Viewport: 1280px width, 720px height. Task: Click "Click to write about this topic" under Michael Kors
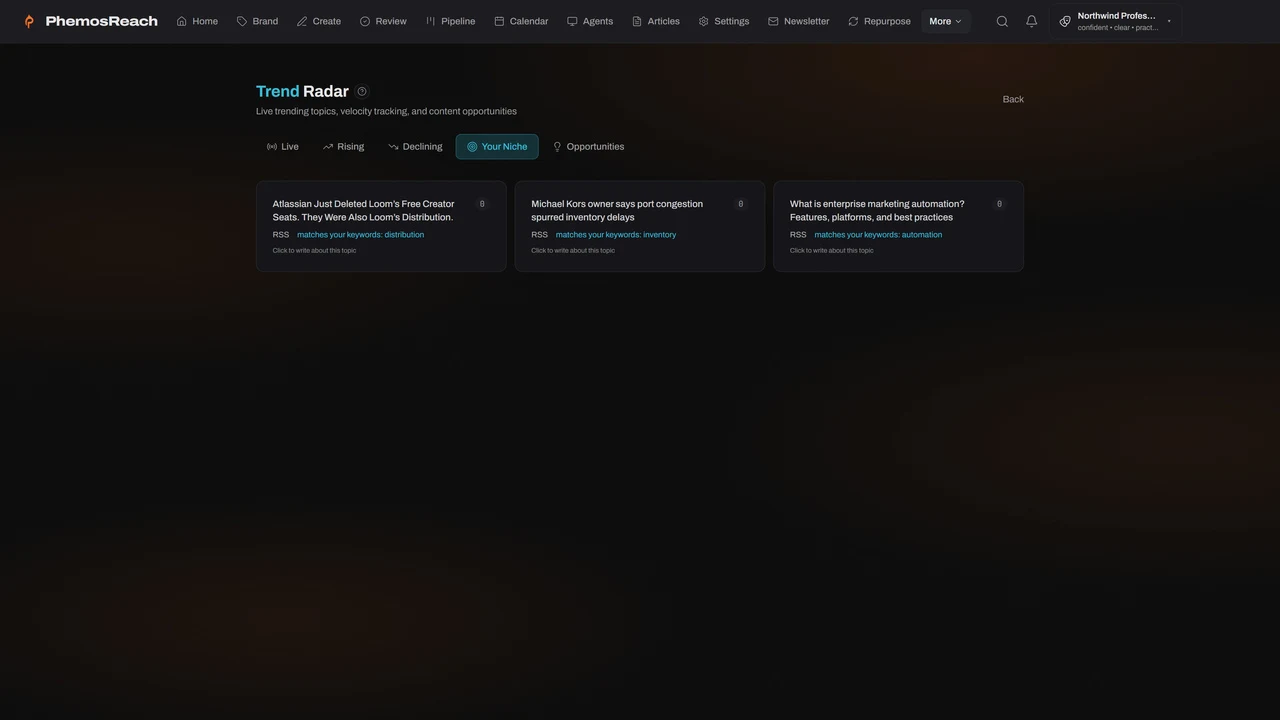(573, 251)
